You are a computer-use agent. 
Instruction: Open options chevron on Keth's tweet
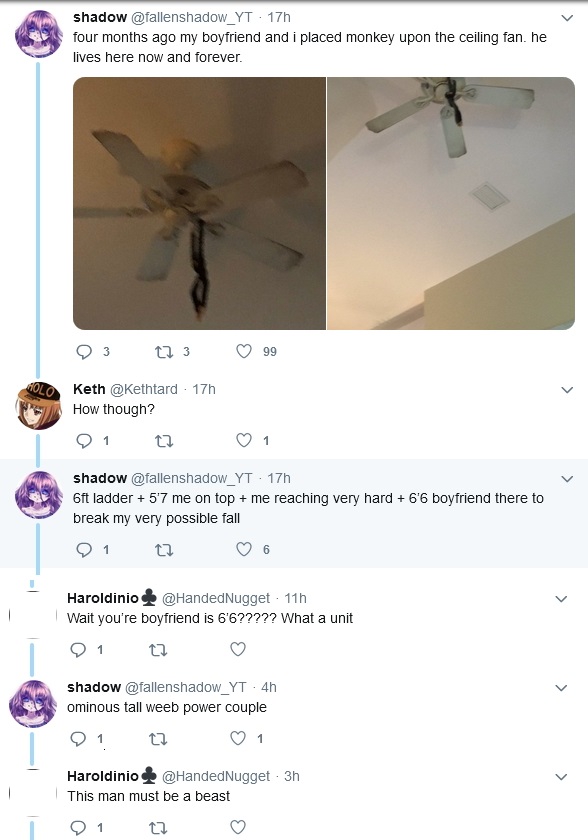click(567, 389)
